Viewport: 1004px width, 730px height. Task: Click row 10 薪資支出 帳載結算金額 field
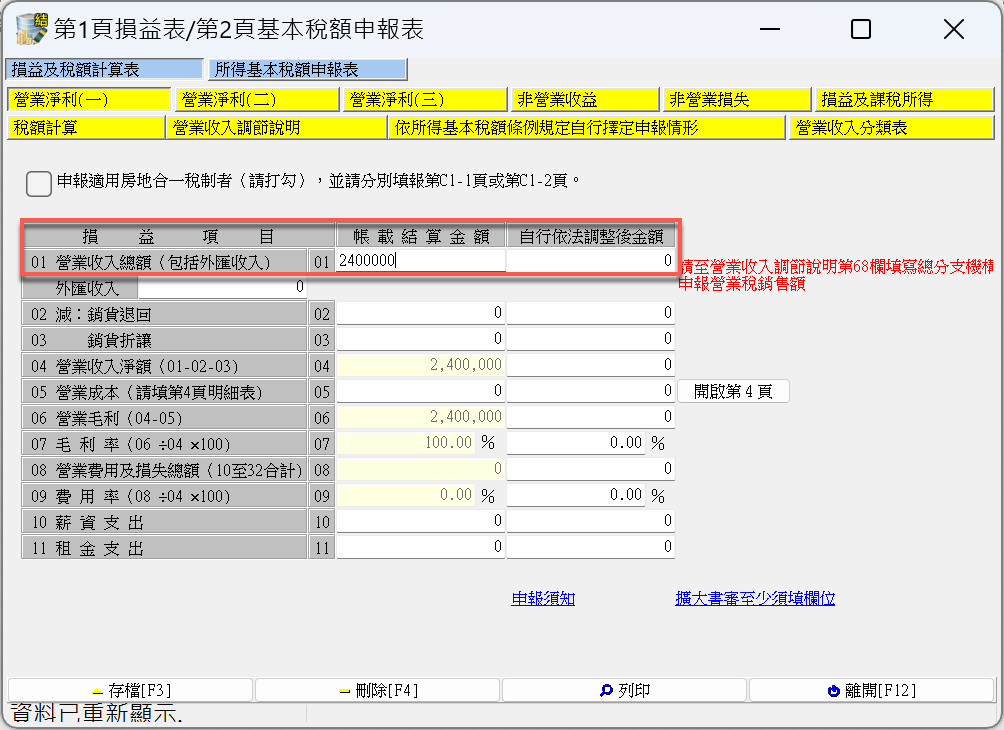pyautogui.click(x=421, y=521)
